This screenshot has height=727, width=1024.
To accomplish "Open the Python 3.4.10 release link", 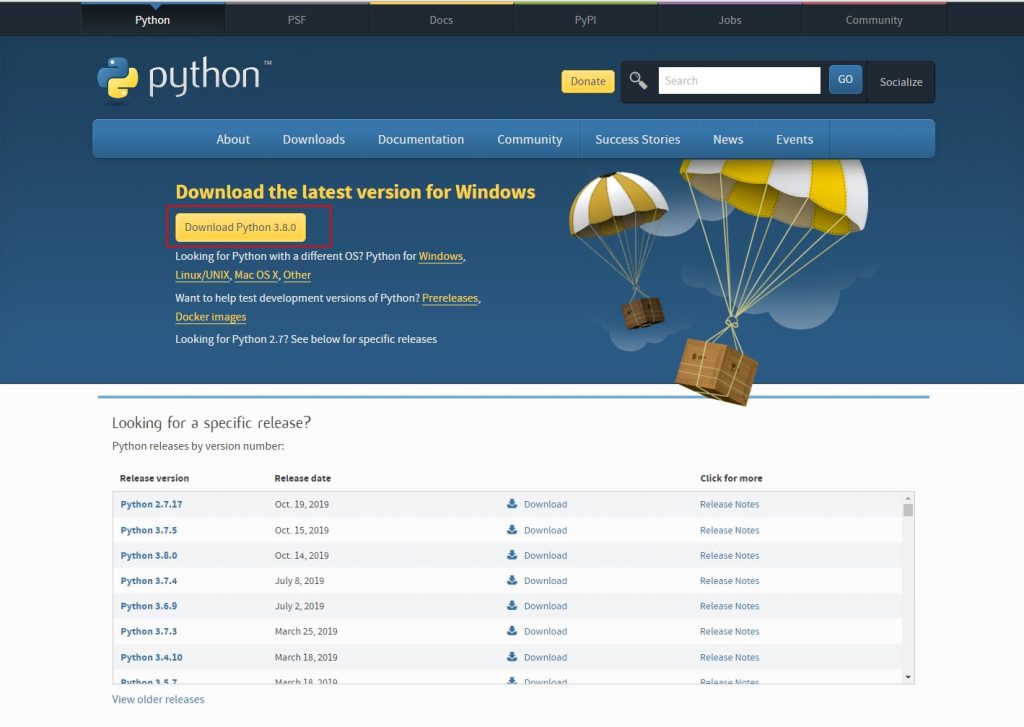I will coord(151,657).
